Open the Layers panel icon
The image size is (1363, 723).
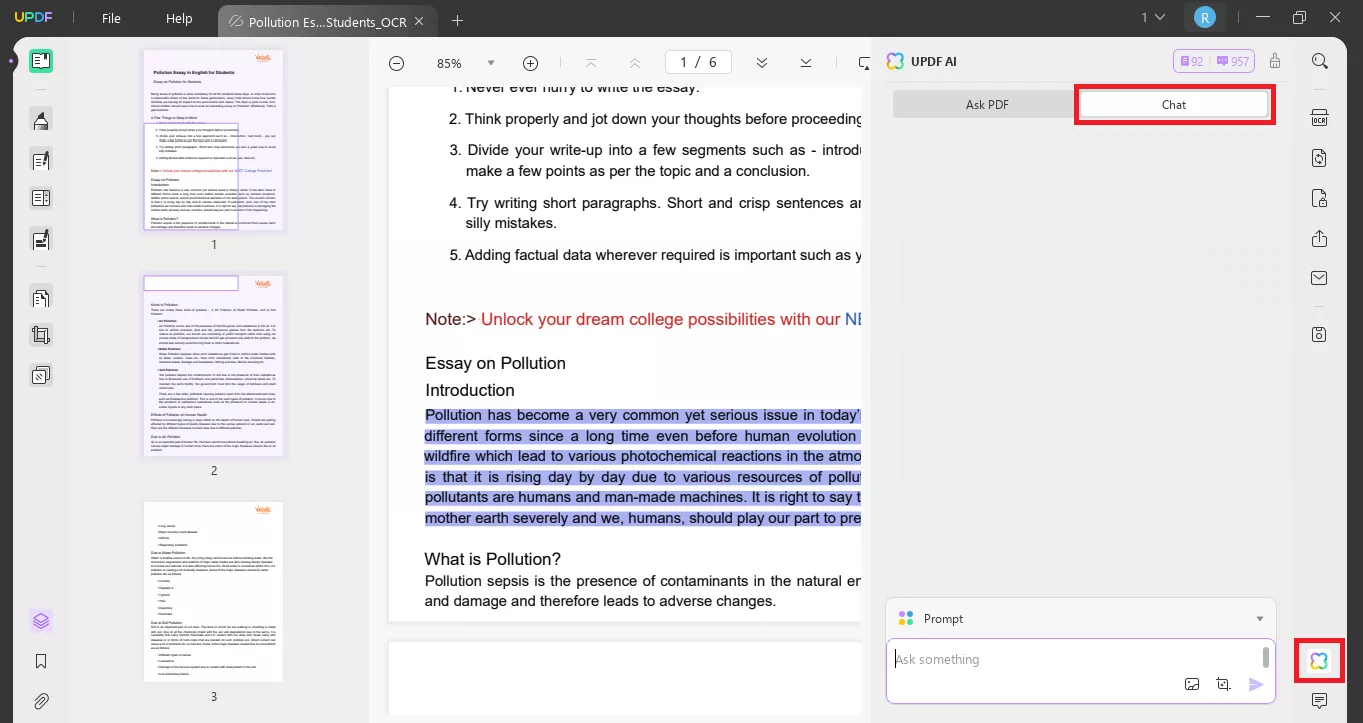(x=41, y=621)
